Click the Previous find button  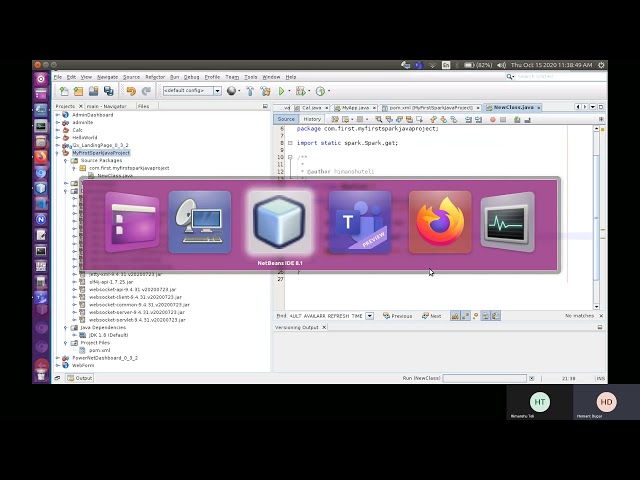397,316
